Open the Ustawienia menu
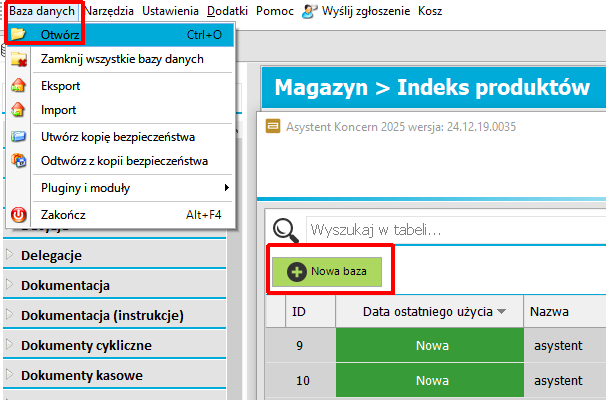This screenshot has width=606, height=400. (x=170, y=11)
